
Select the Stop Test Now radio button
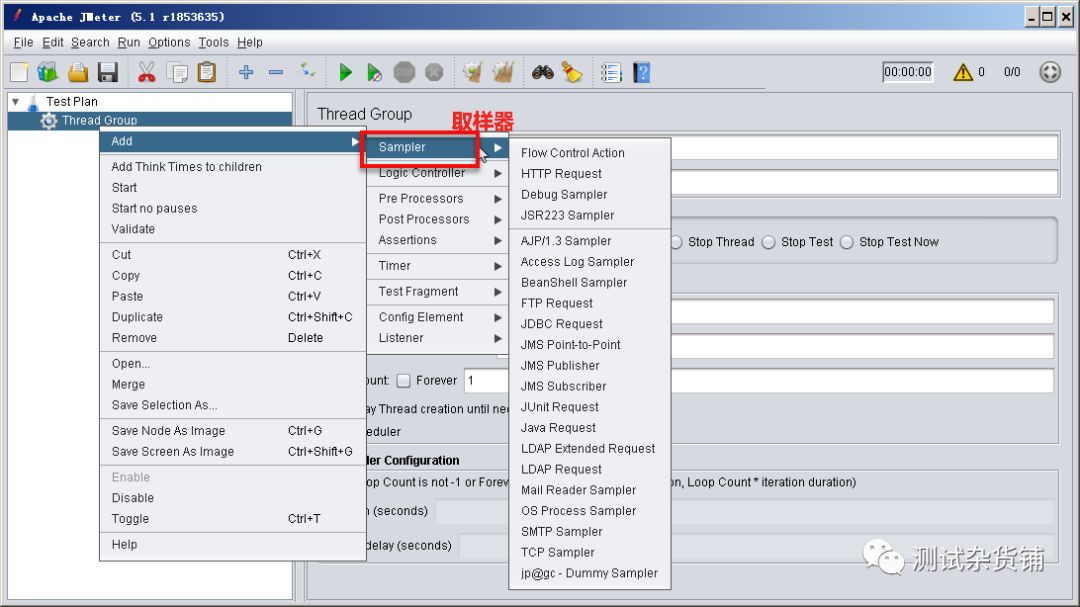(847, 242)
